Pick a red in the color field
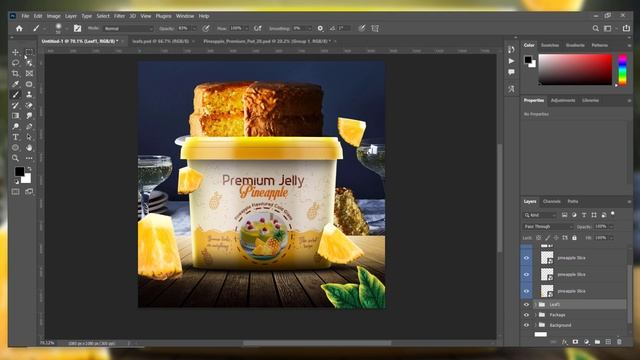 575,69
